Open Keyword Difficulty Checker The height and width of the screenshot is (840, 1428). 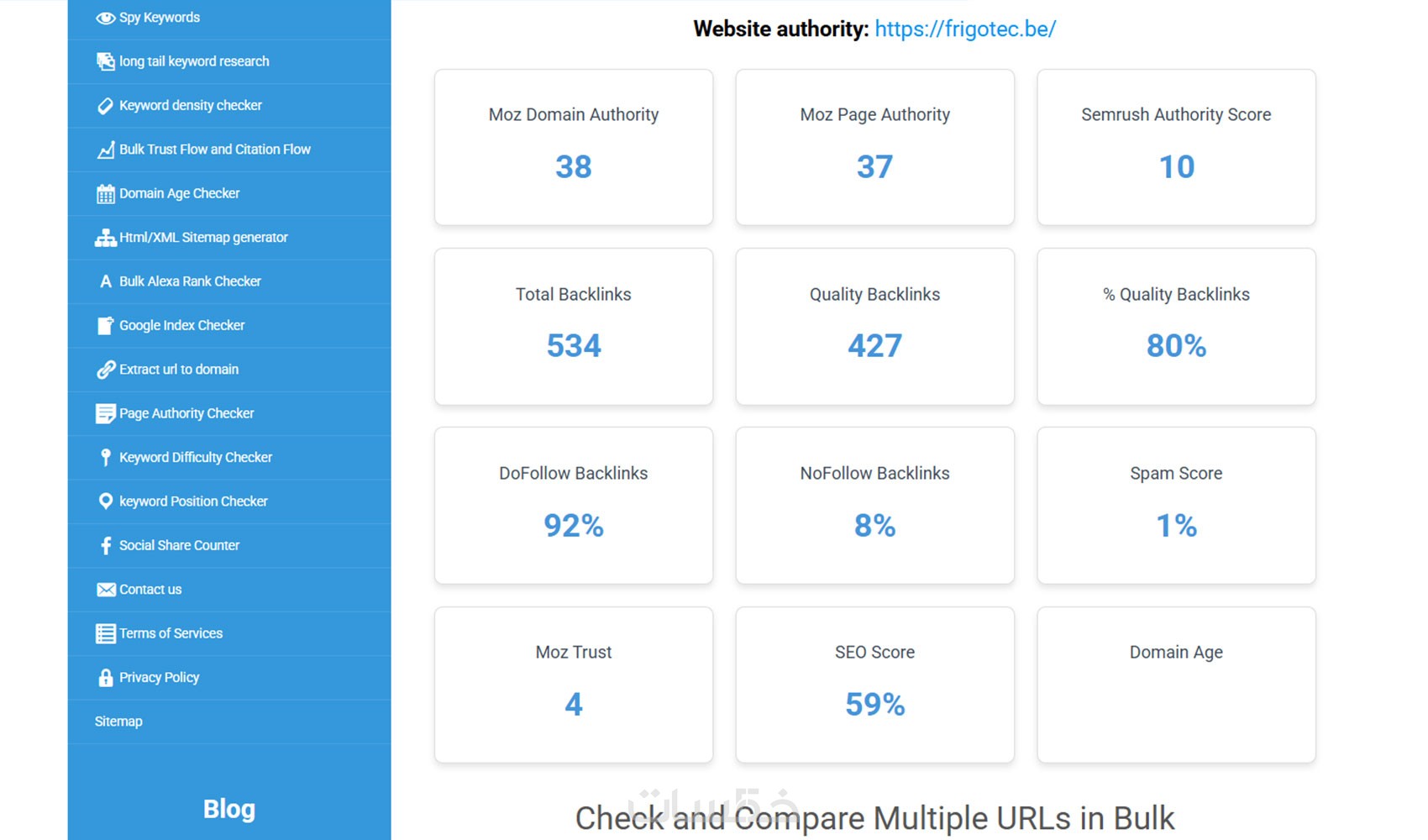pyautogui.click(x=196, y=457)
